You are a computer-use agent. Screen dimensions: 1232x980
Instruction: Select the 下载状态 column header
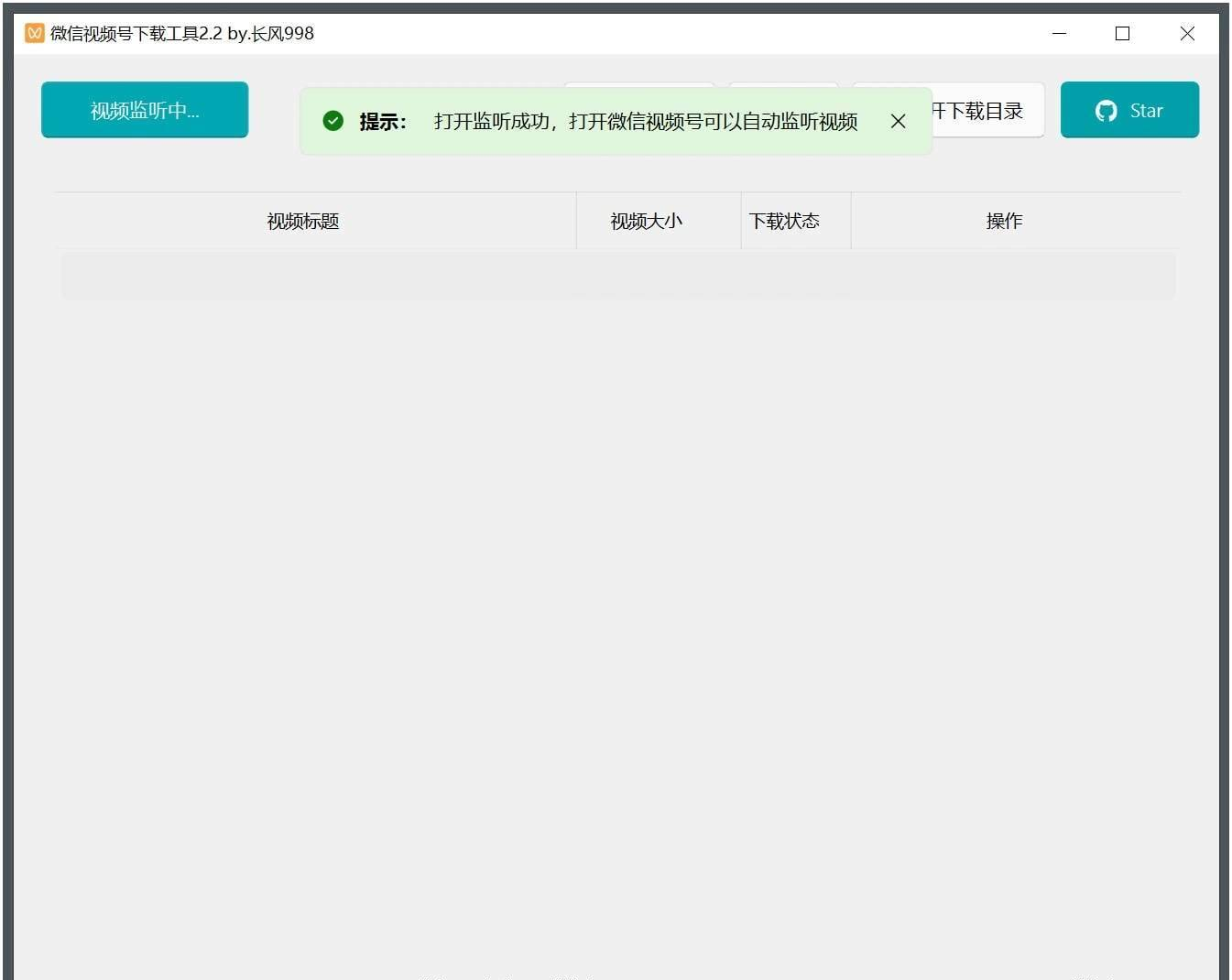click(x=784, y=221)
